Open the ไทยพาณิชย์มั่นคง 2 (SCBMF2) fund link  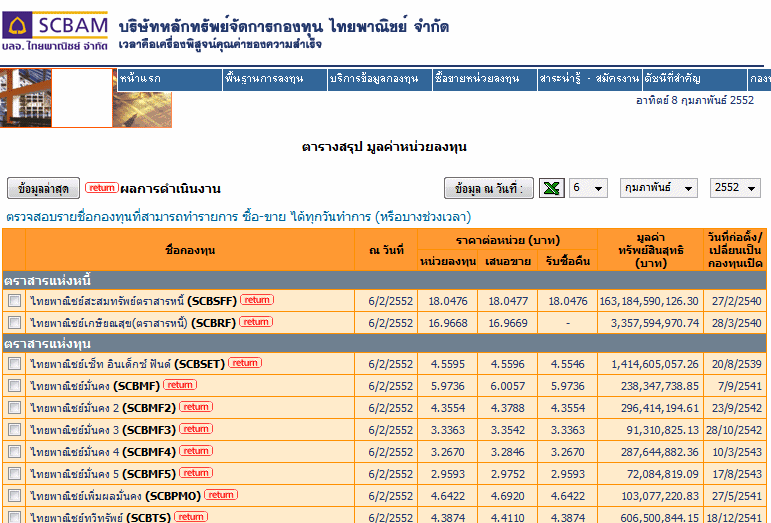tap(103, 408)
